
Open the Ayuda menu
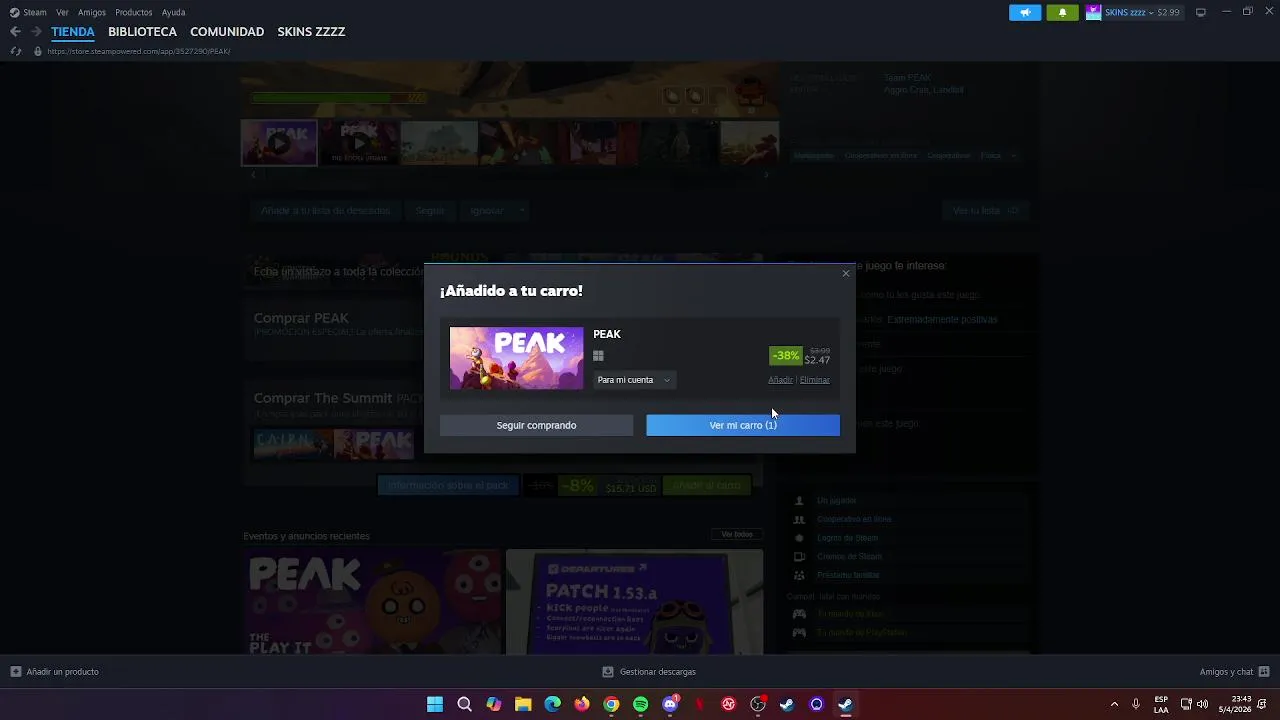pyautogui.click(x=173, y=12)
